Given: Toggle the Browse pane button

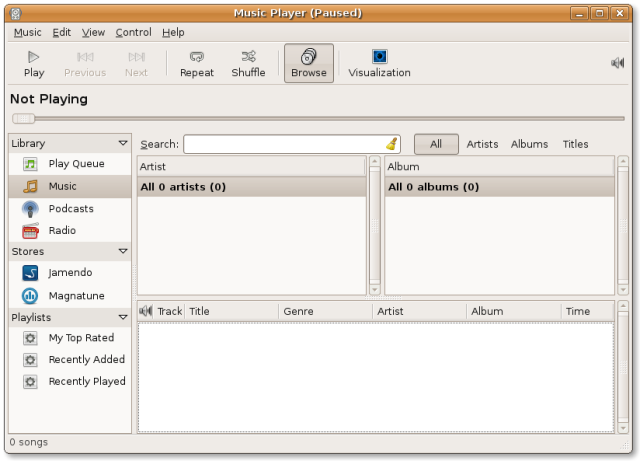Looking at the screenshot, I should pyautogui.click(x=309, y=63).
